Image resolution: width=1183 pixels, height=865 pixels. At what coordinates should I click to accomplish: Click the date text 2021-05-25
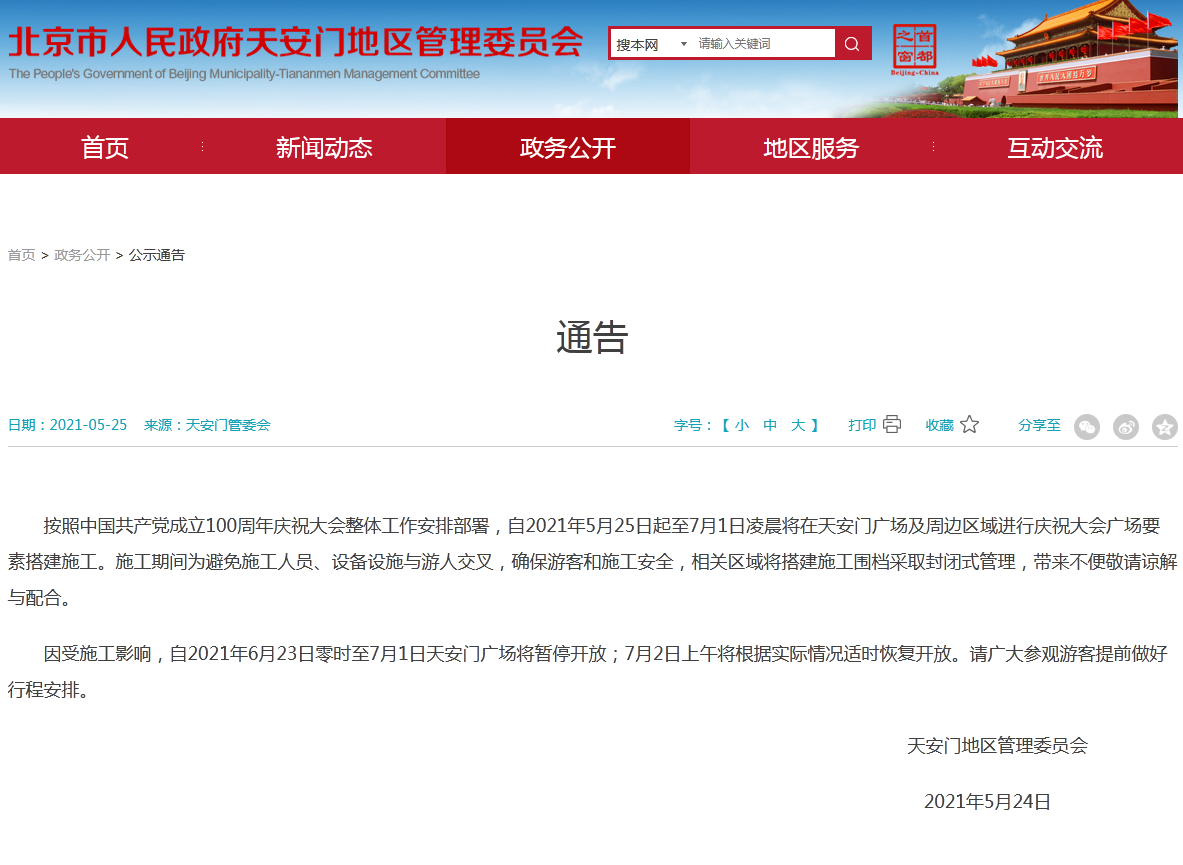coord(88,425)
